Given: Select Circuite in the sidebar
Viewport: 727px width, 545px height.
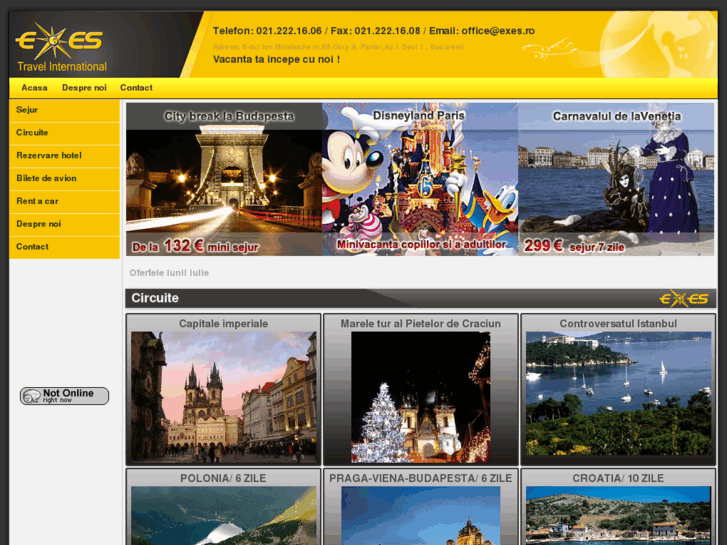Looking at the screenshot, I should (64, 133).
